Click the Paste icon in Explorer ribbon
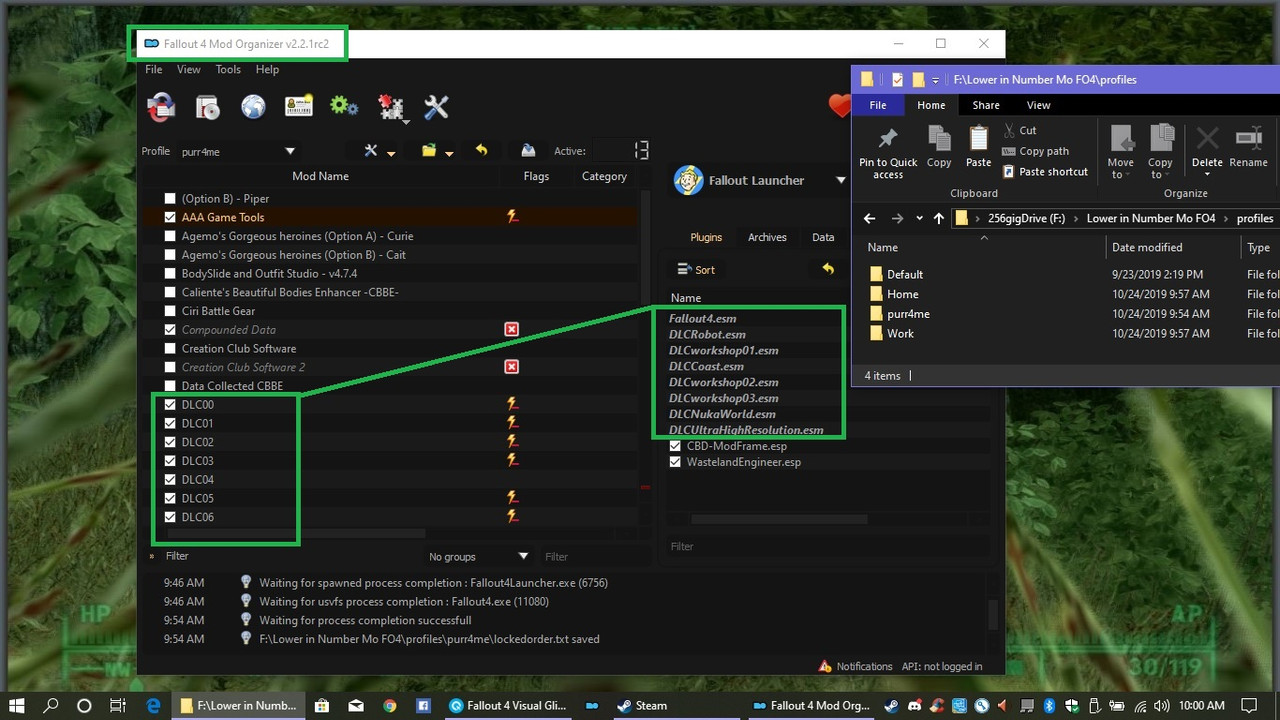 (x=979, y=147)
